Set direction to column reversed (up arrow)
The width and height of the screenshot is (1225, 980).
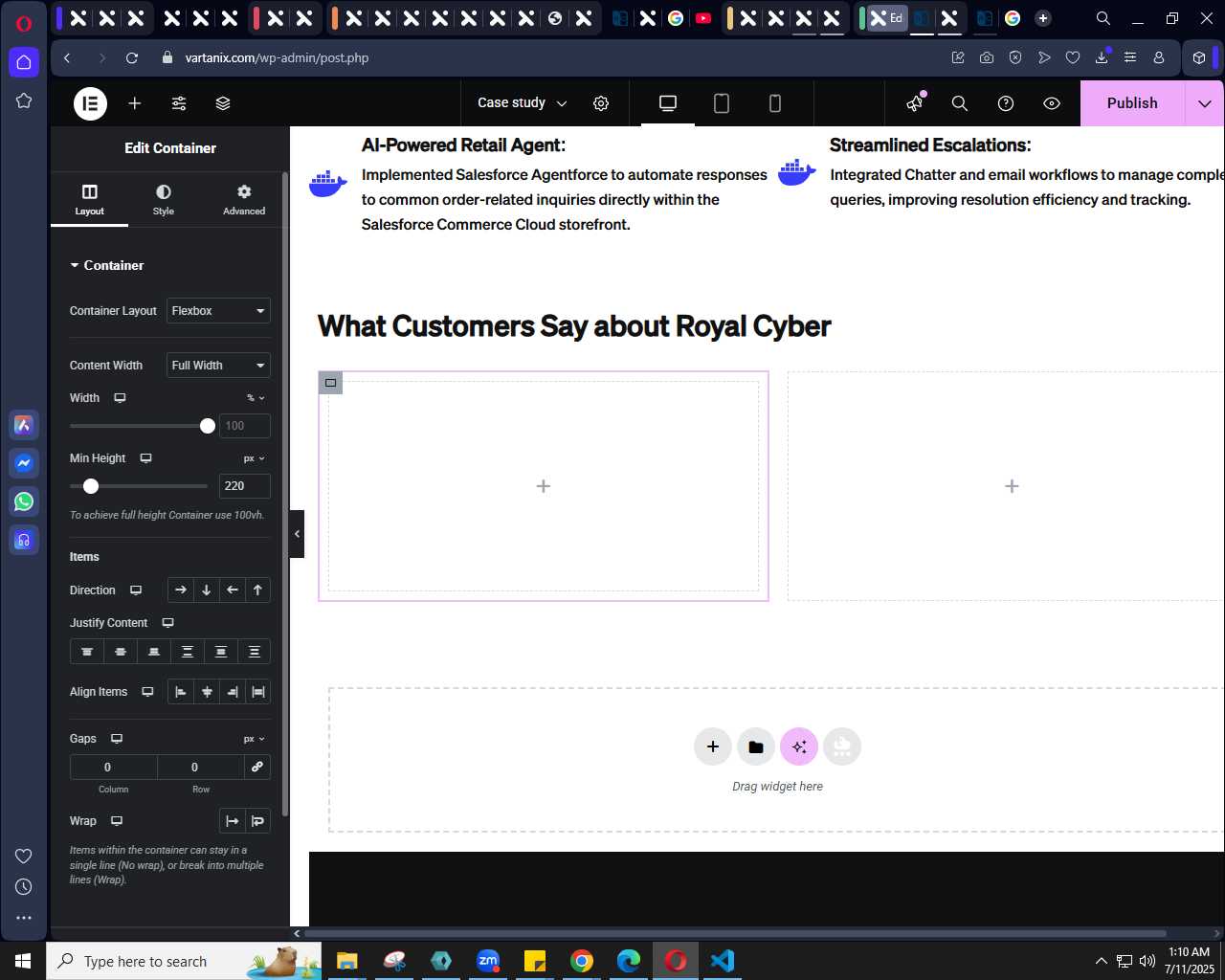[258, 590]
